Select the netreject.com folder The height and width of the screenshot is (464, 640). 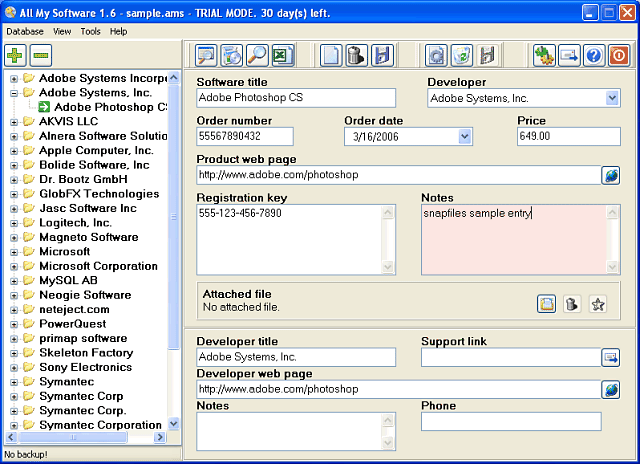[x=74, y=310]
